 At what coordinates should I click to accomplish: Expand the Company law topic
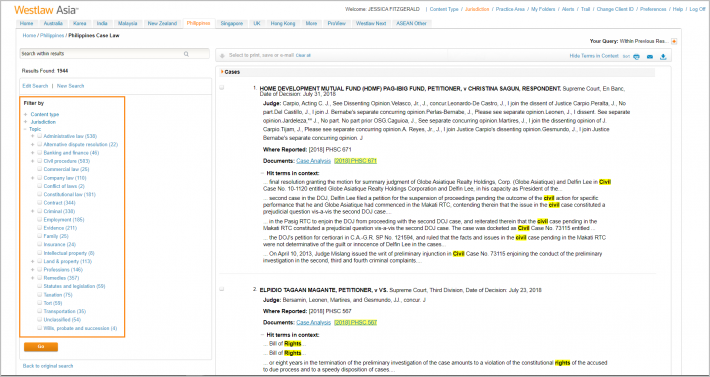pyautogui.click(x=33, y=178)
